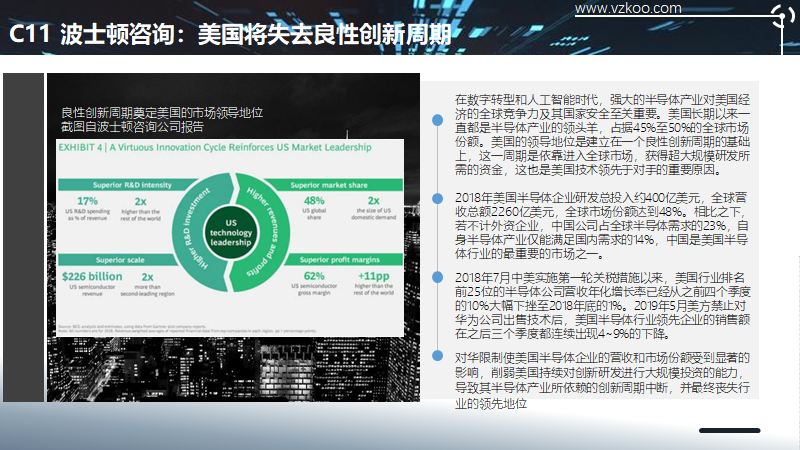800x450 pixels.
Task: Select the slide title starting with C11 波士顿咨询
Action: pyautogui.click(x=230, y=34)
